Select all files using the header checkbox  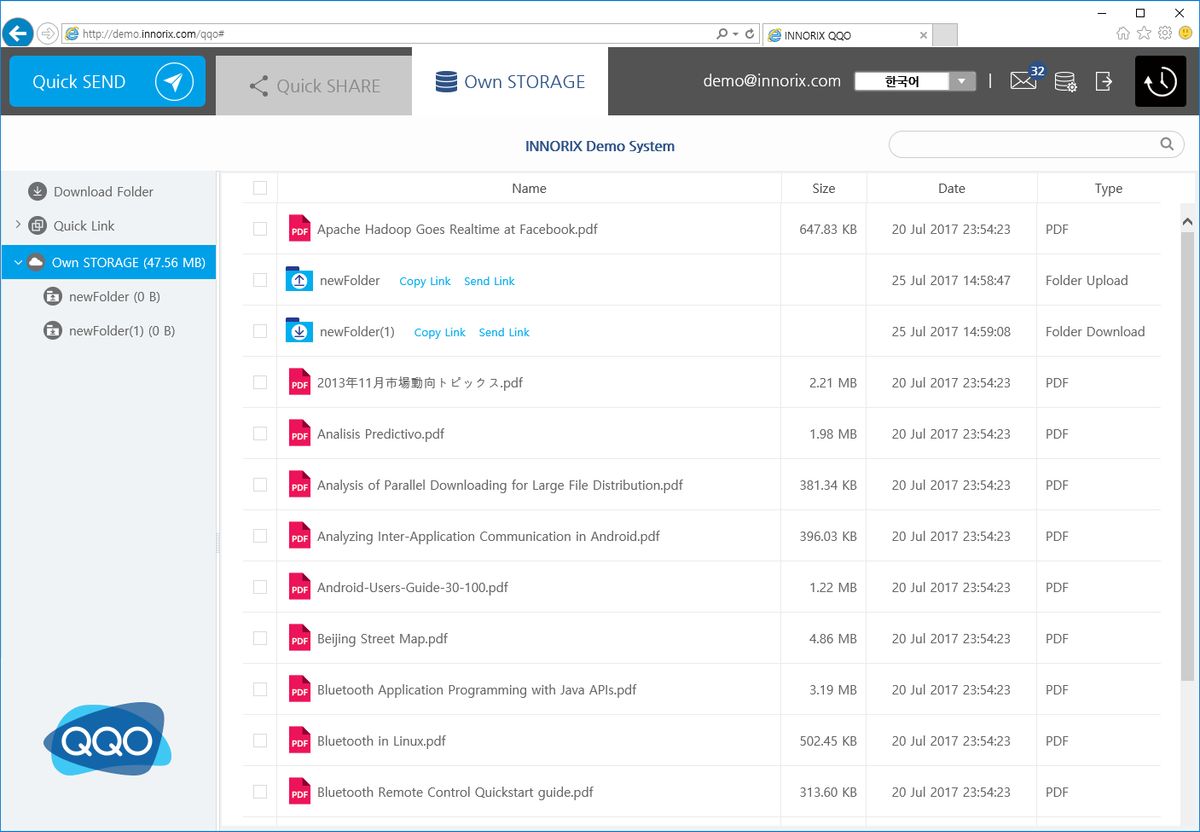pos(259,188)
